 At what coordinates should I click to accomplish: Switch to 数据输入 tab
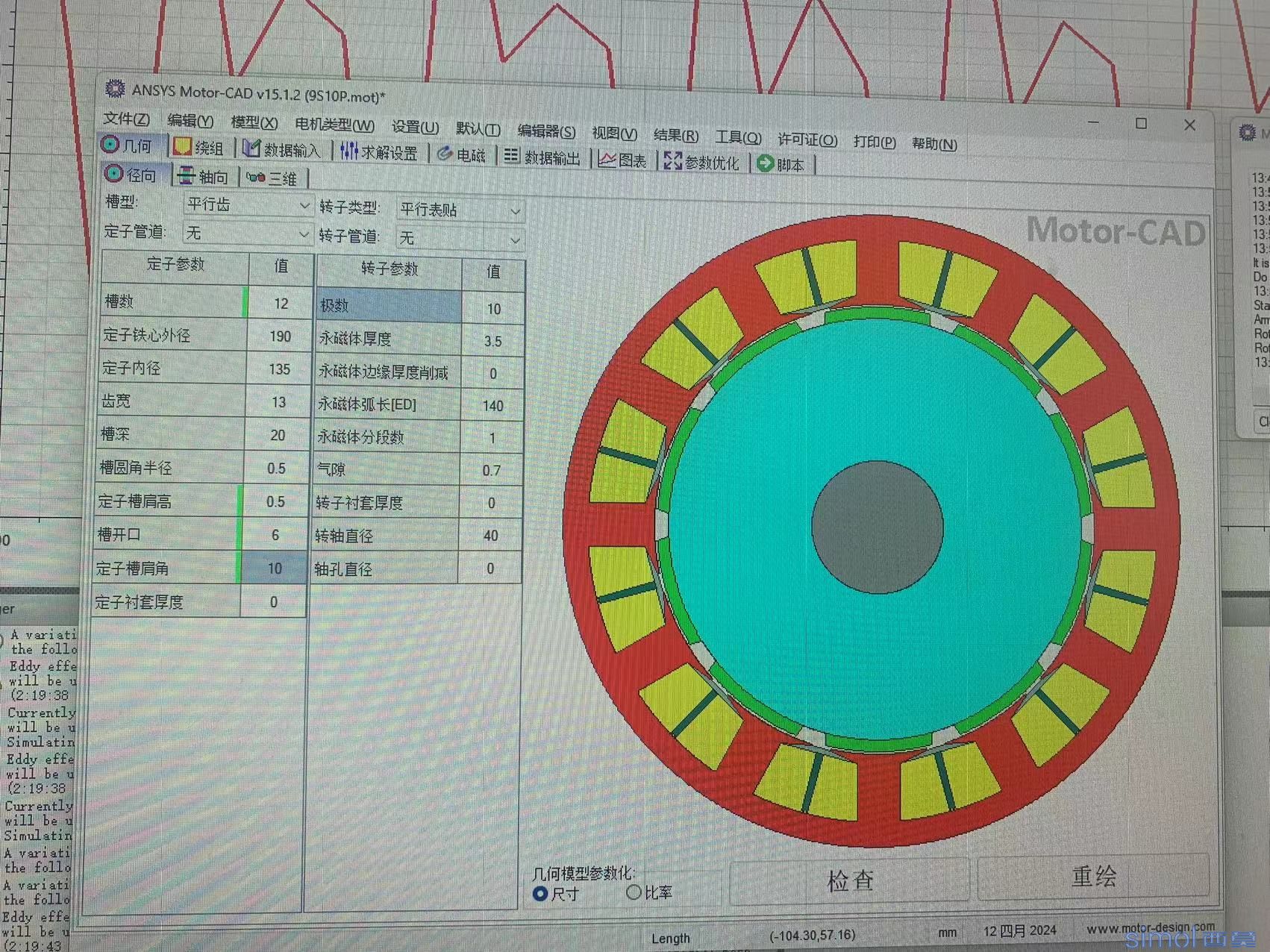click(x=282, y=150)
